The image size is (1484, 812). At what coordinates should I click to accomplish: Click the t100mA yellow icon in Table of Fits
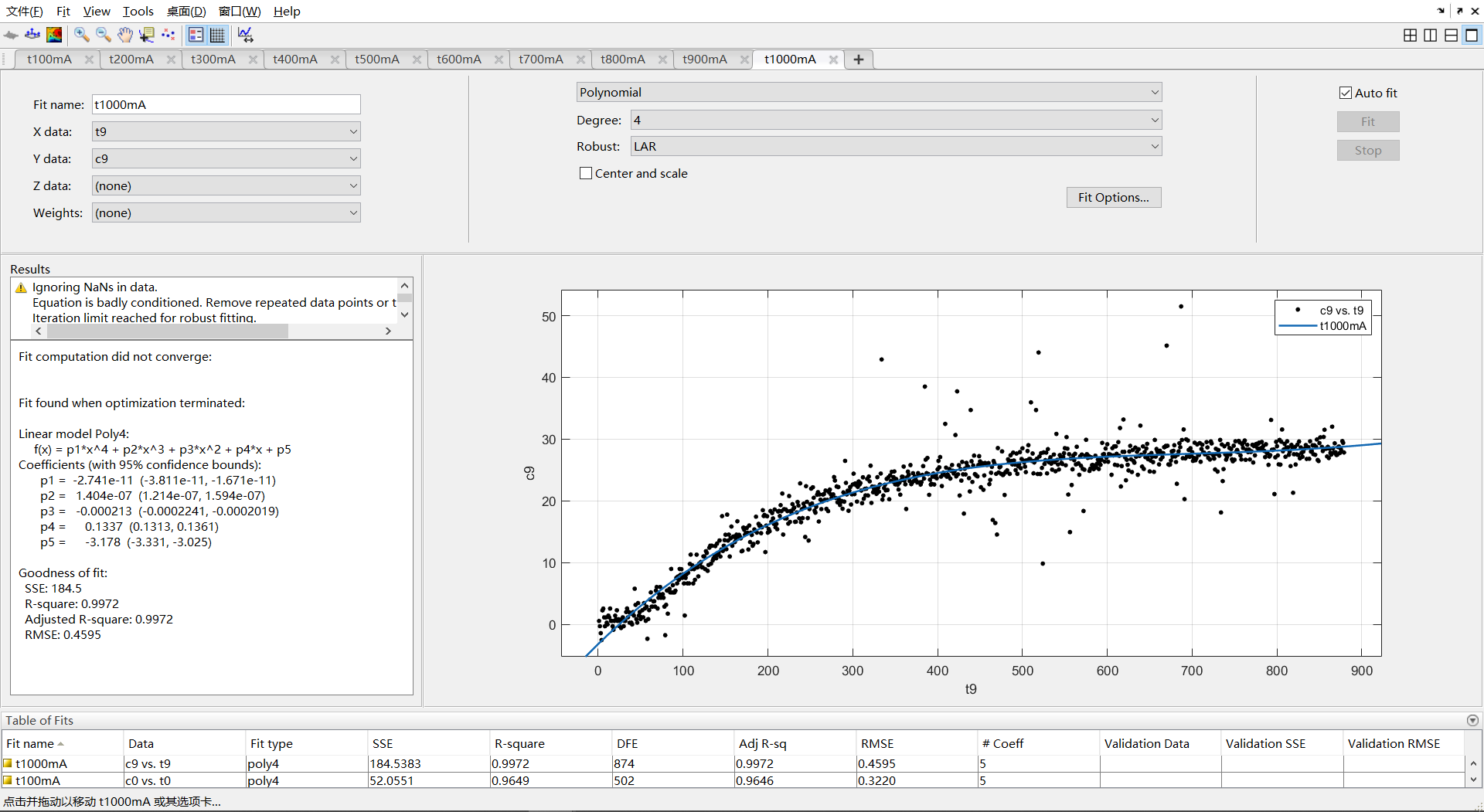coord(8,780)
